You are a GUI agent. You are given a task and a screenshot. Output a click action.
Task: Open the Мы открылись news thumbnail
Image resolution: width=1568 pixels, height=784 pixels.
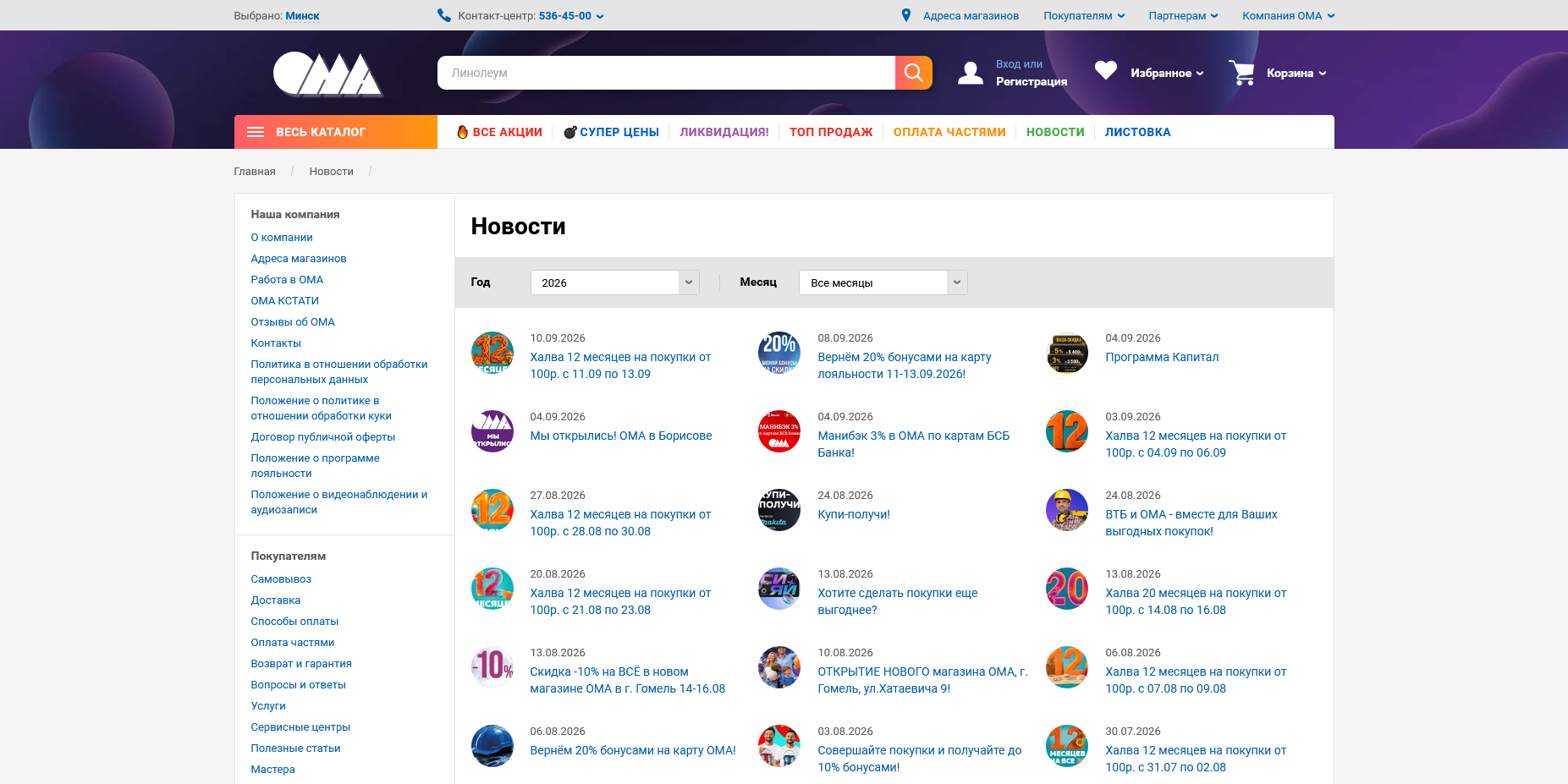(x=492, y=431)
